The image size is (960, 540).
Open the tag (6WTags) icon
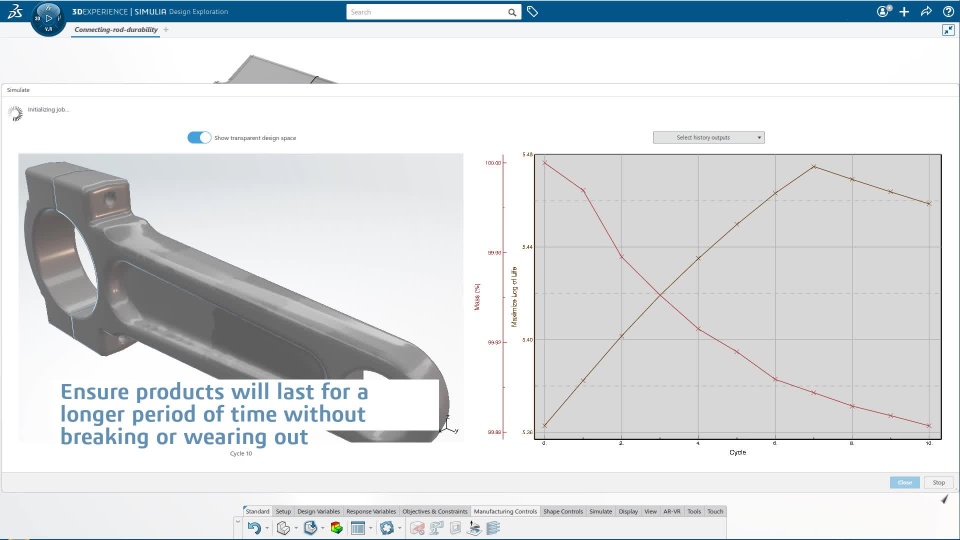(x=532, y=12)
